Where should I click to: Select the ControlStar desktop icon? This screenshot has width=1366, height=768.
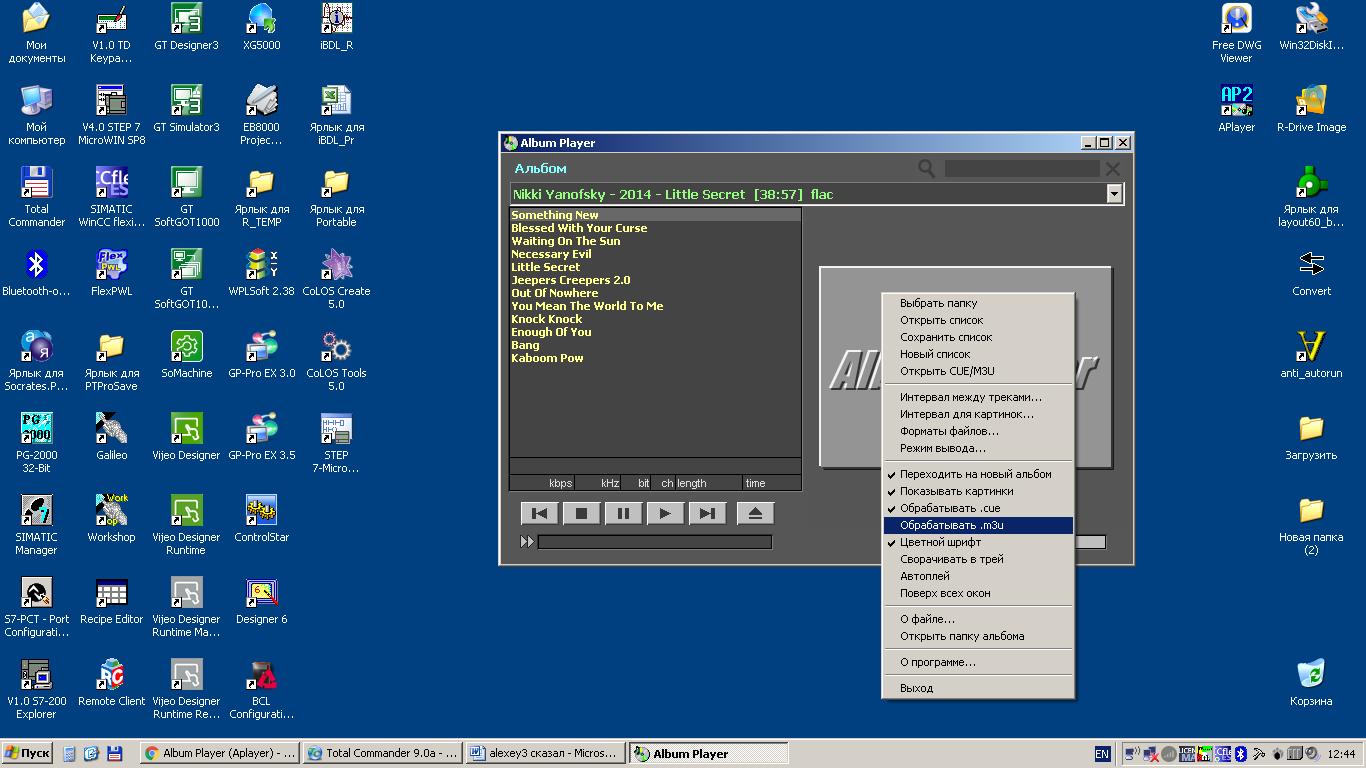pos(261,519)
